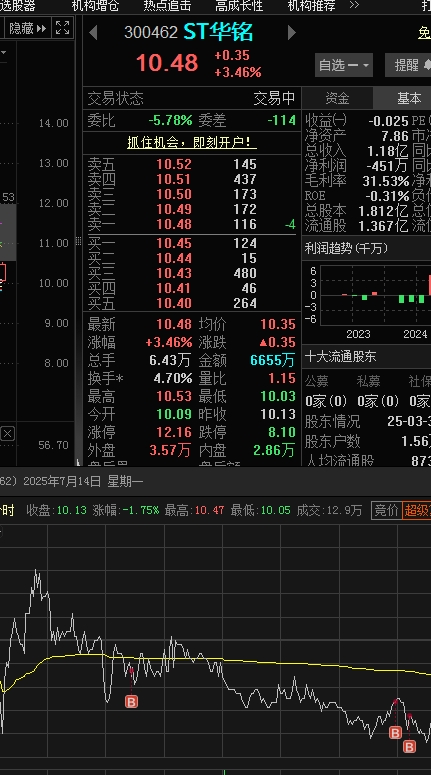
Task: Click the 卖一 price 10.48 row
Action: (192, 224)
